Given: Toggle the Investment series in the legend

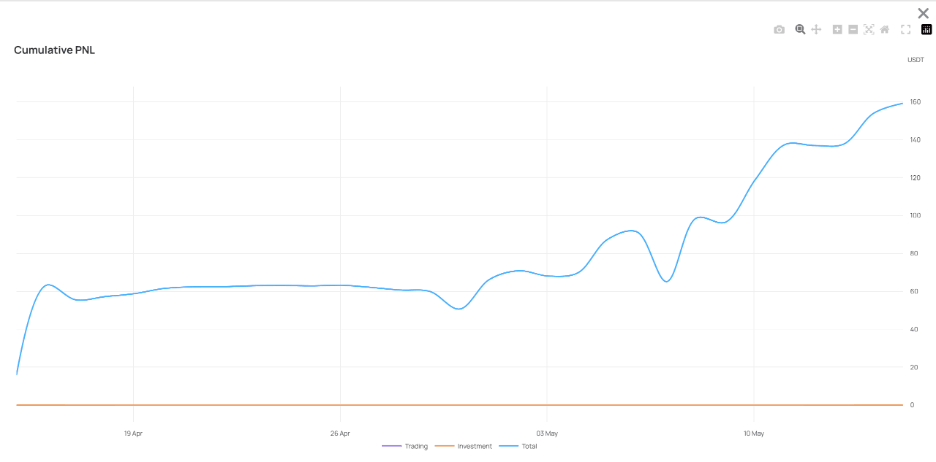Looking at the screenshot, I should coord(475,446).
